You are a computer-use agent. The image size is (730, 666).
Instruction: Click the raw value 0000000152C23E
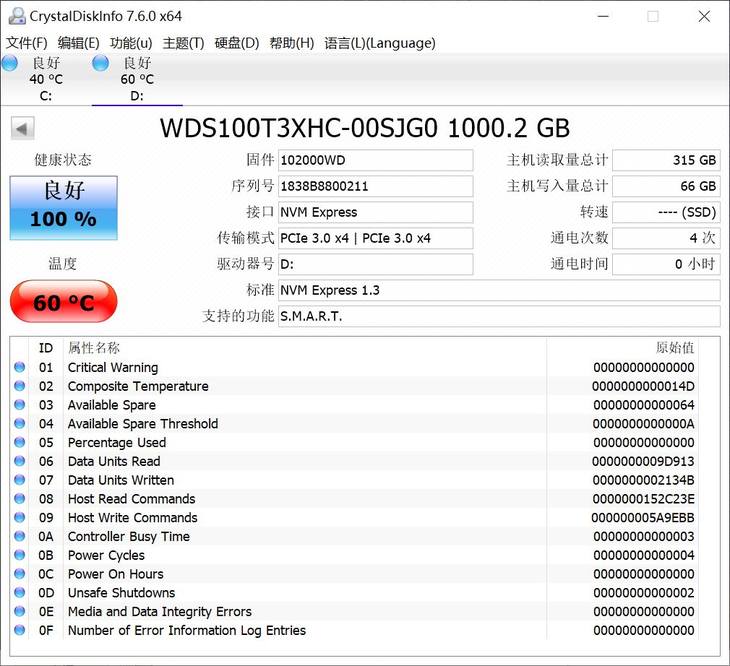click(643, 499)
